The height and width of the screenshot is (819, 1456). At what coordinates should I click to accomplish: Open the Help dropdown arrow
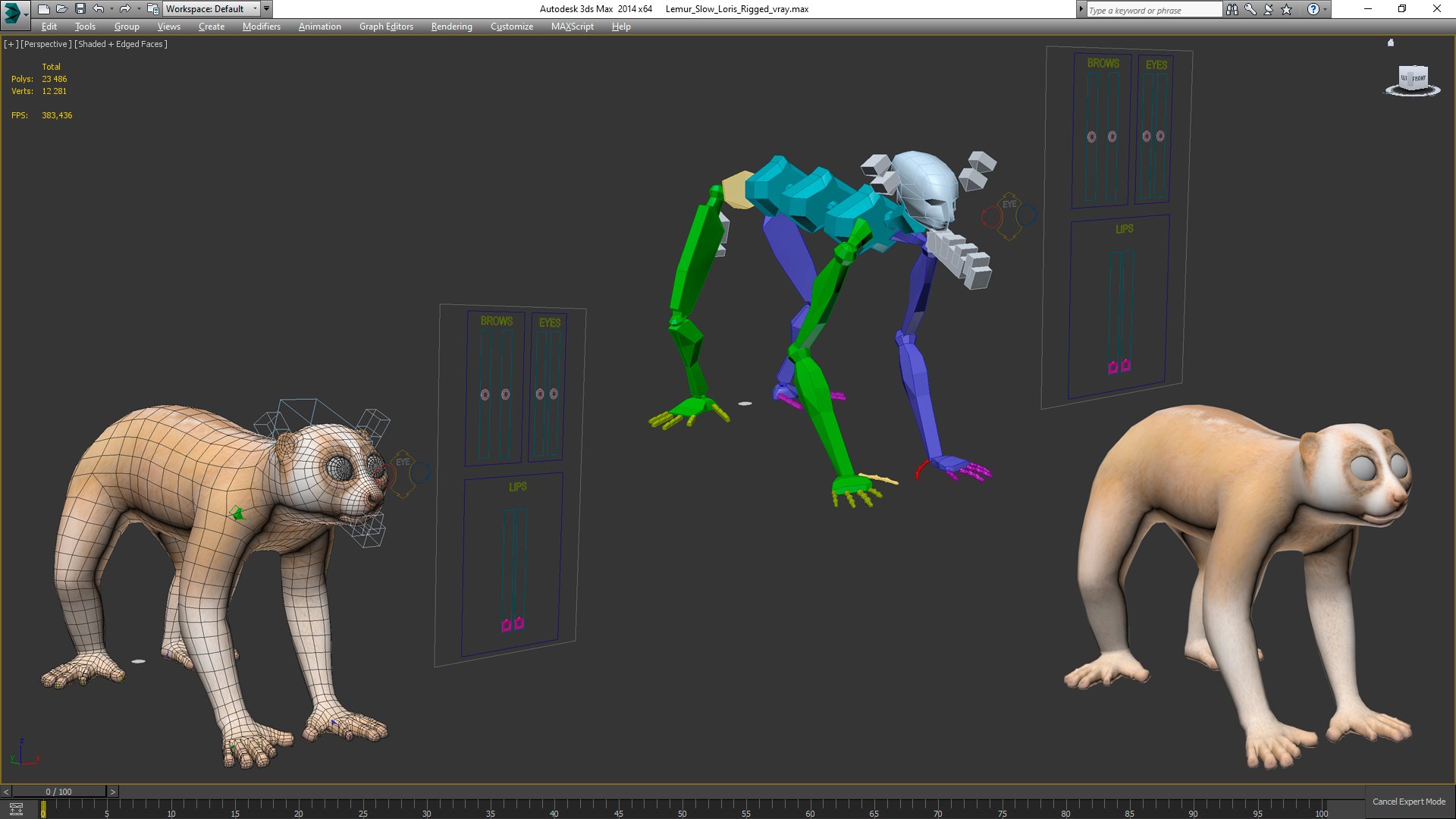pos(1325,9)
